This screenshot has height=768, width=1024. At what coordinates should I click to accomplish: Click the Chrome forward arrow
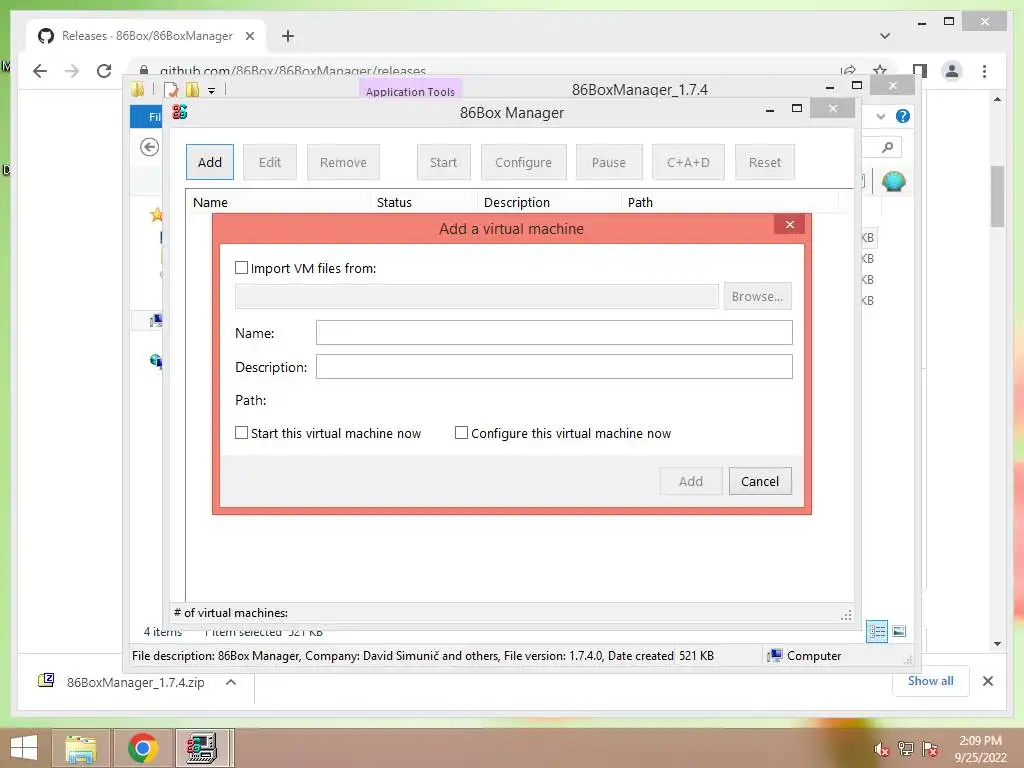[72, 71]
